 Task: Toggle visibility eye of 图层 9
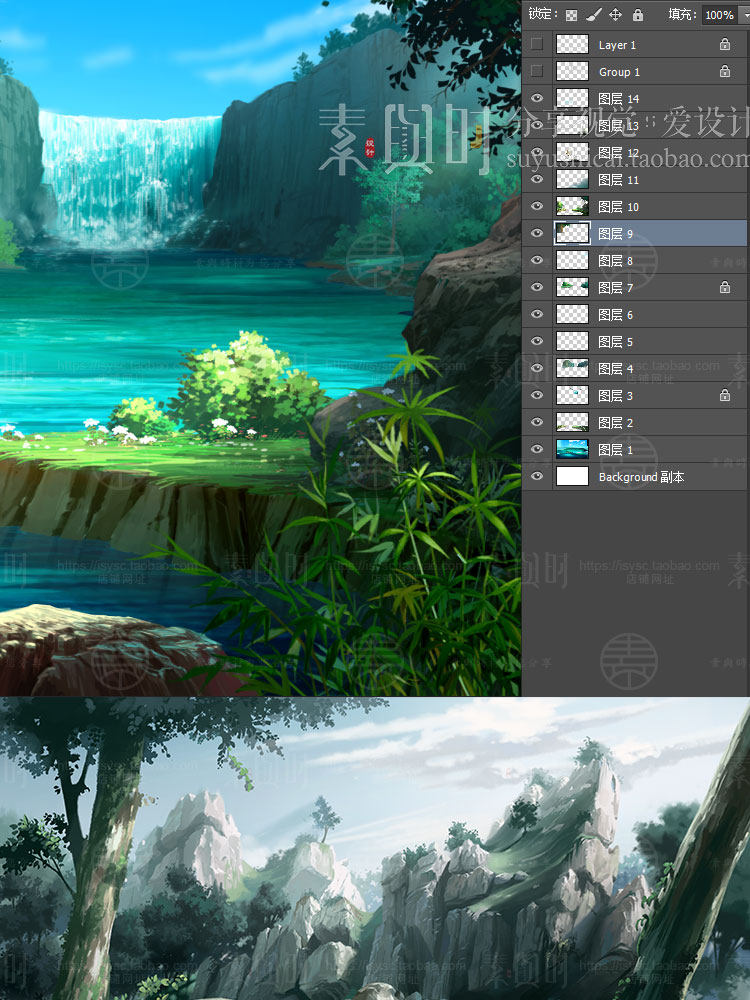[x=537, y=233]
